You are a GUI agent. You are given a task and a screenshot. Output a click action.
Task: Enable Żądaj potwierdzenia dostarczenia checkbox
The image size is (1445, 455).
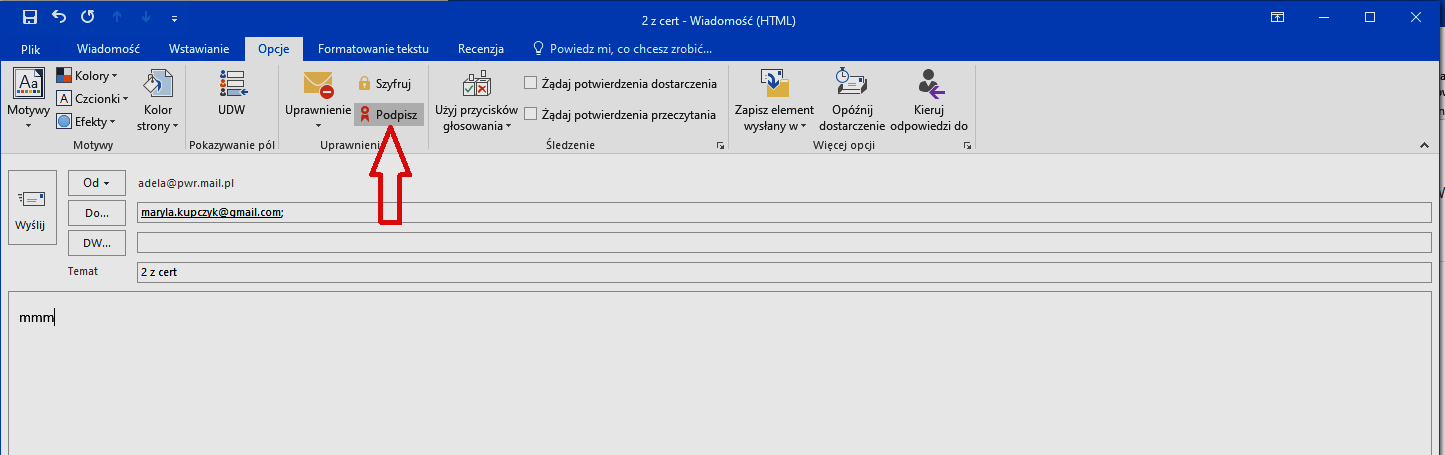pos(531,84)
